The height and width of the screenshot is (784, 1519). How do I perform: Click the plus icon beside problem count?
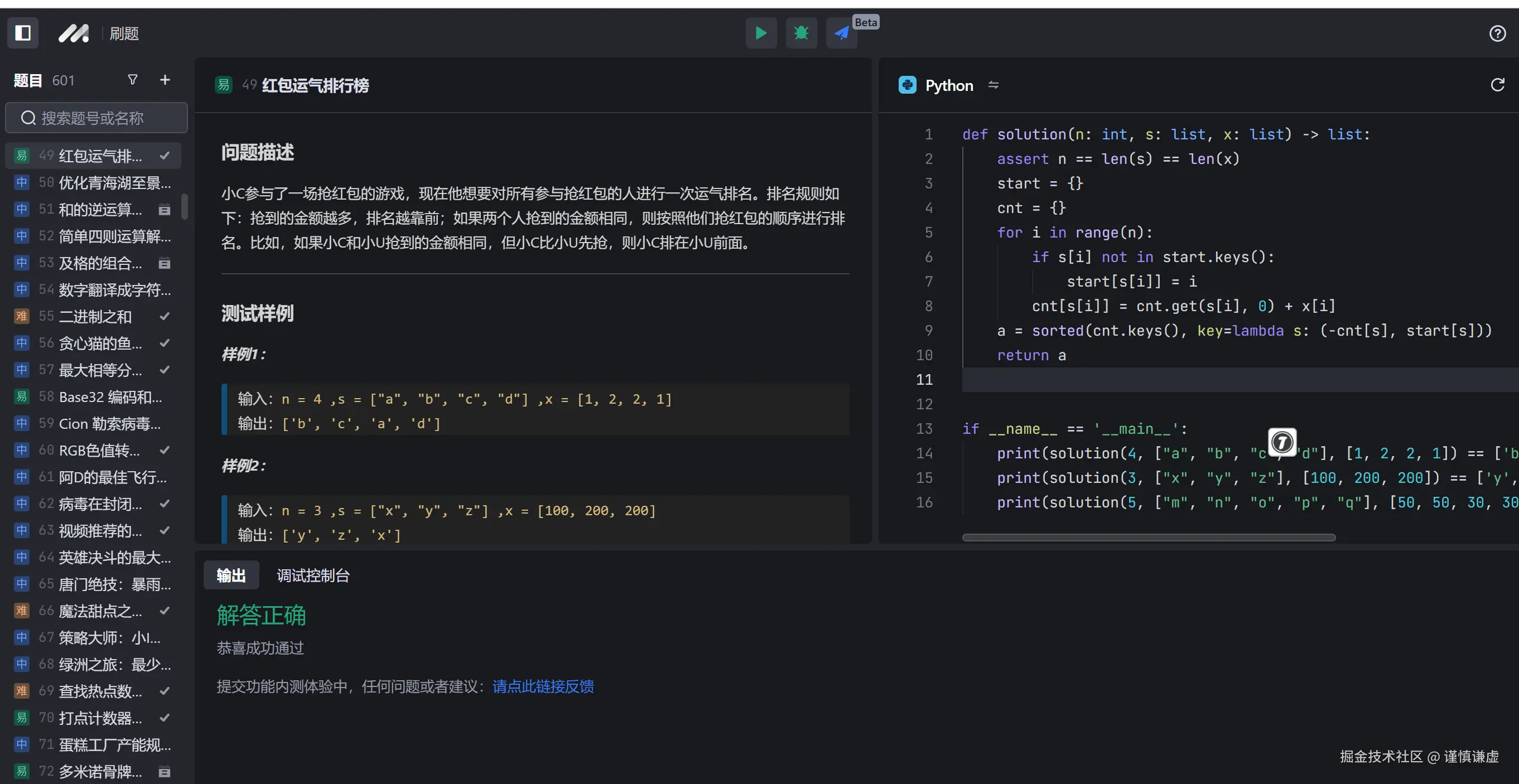[x=165, y=80]
